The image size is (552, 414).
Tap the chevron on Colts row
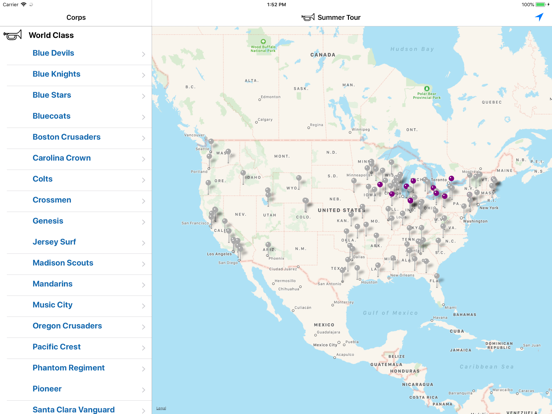point(143,180)
